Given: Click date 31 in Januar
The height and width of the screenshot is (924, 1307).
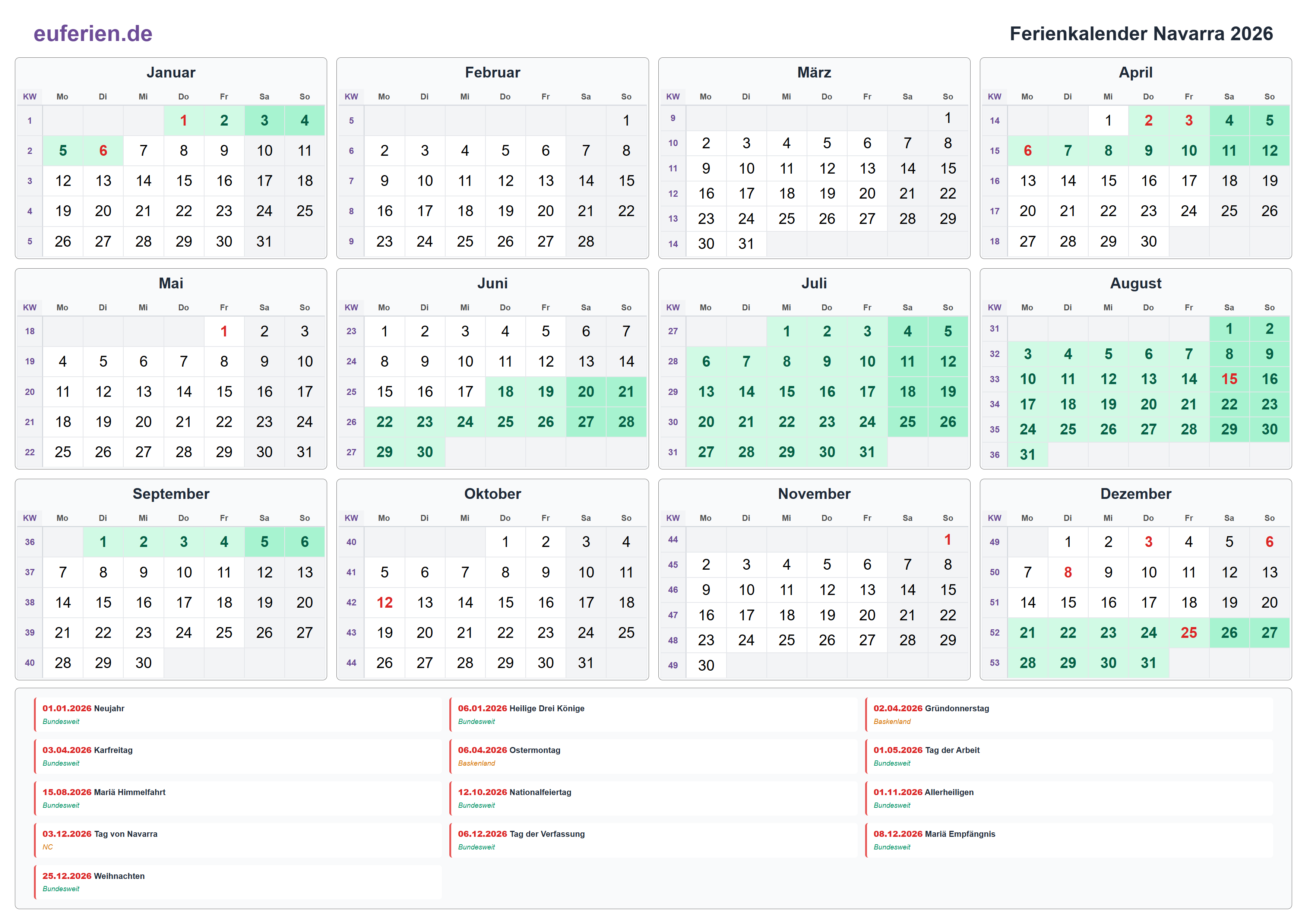Looking at the screenshot, I should tap(264, 241).
